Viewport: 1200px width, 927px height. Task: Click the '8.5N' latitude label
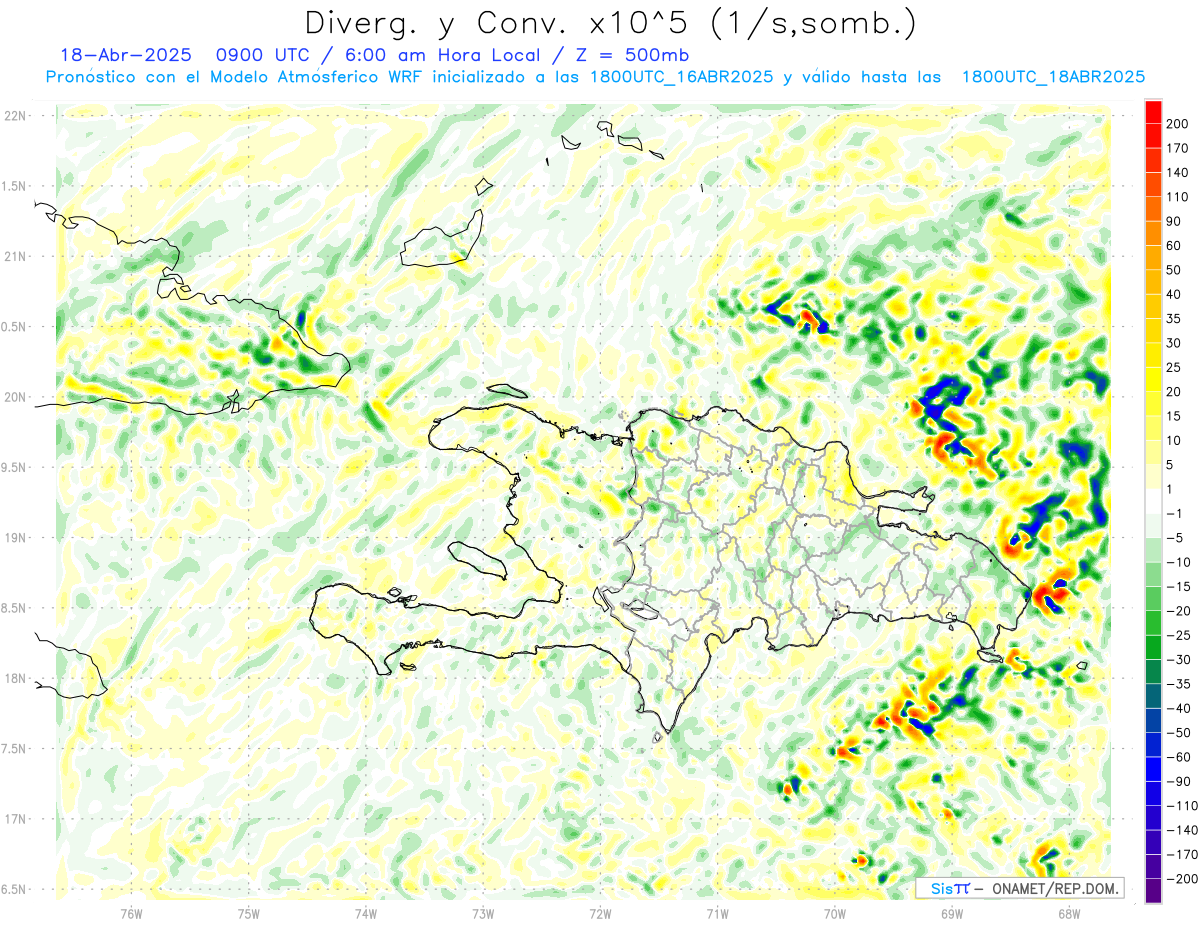point(15,608)
